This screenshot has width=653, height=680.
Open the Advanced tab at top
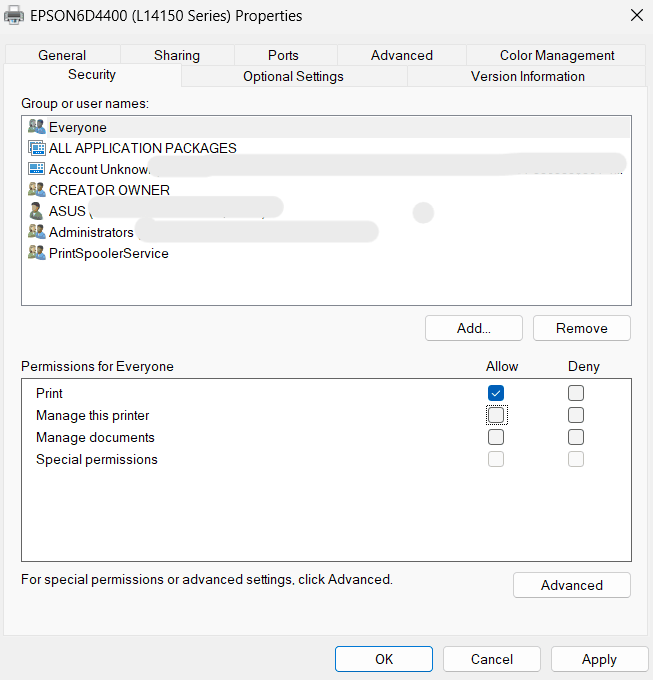(x=402, y=55)
